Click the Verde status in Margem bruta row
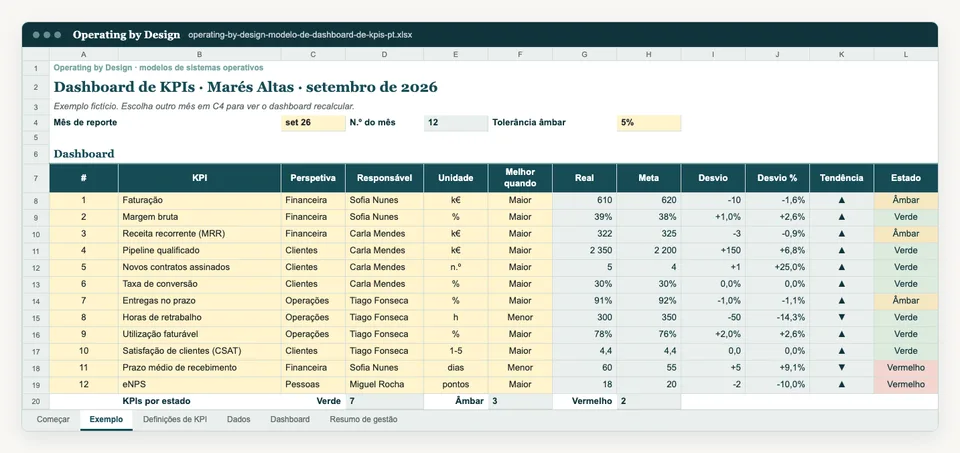960x453 pixels. tap(906, 217)
